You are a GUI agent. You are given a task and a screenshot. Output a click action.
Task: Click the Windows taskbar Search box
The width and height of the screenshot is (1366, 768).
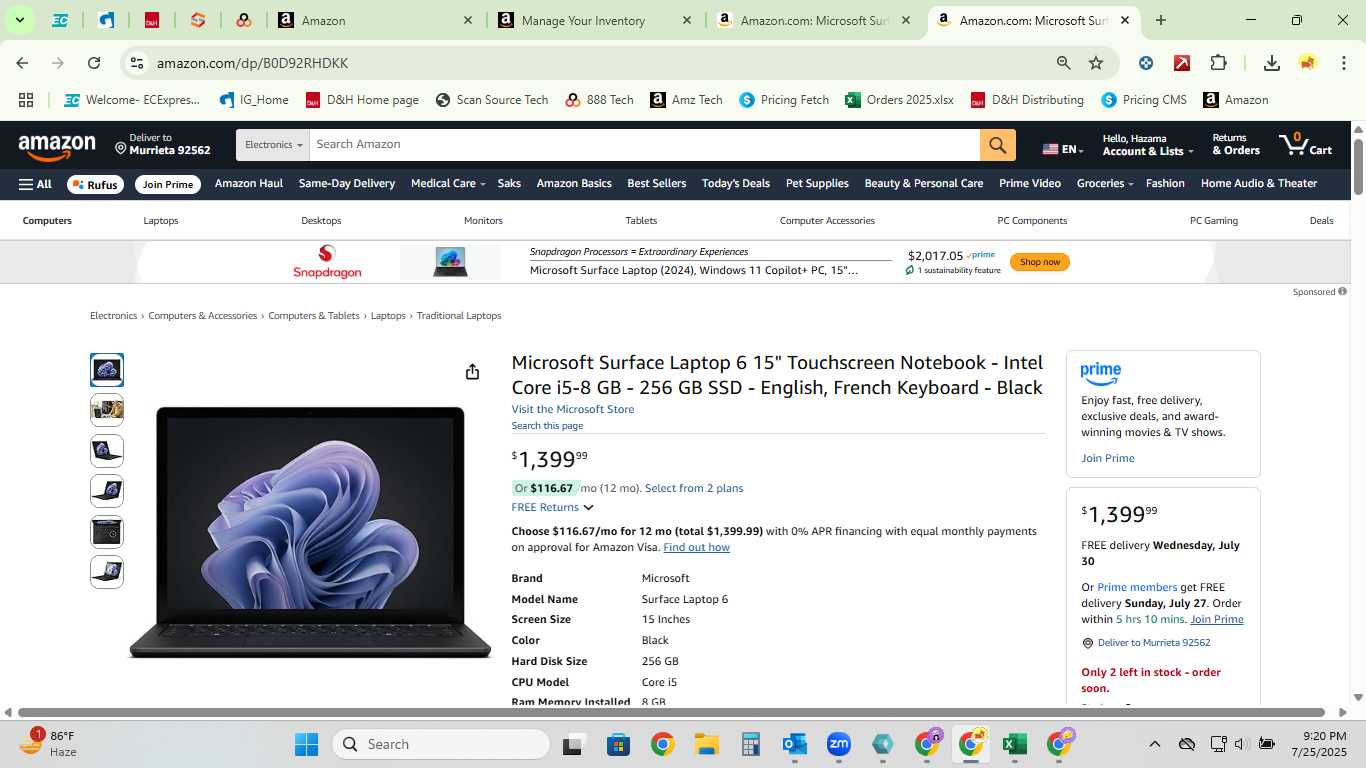[441, 744]
